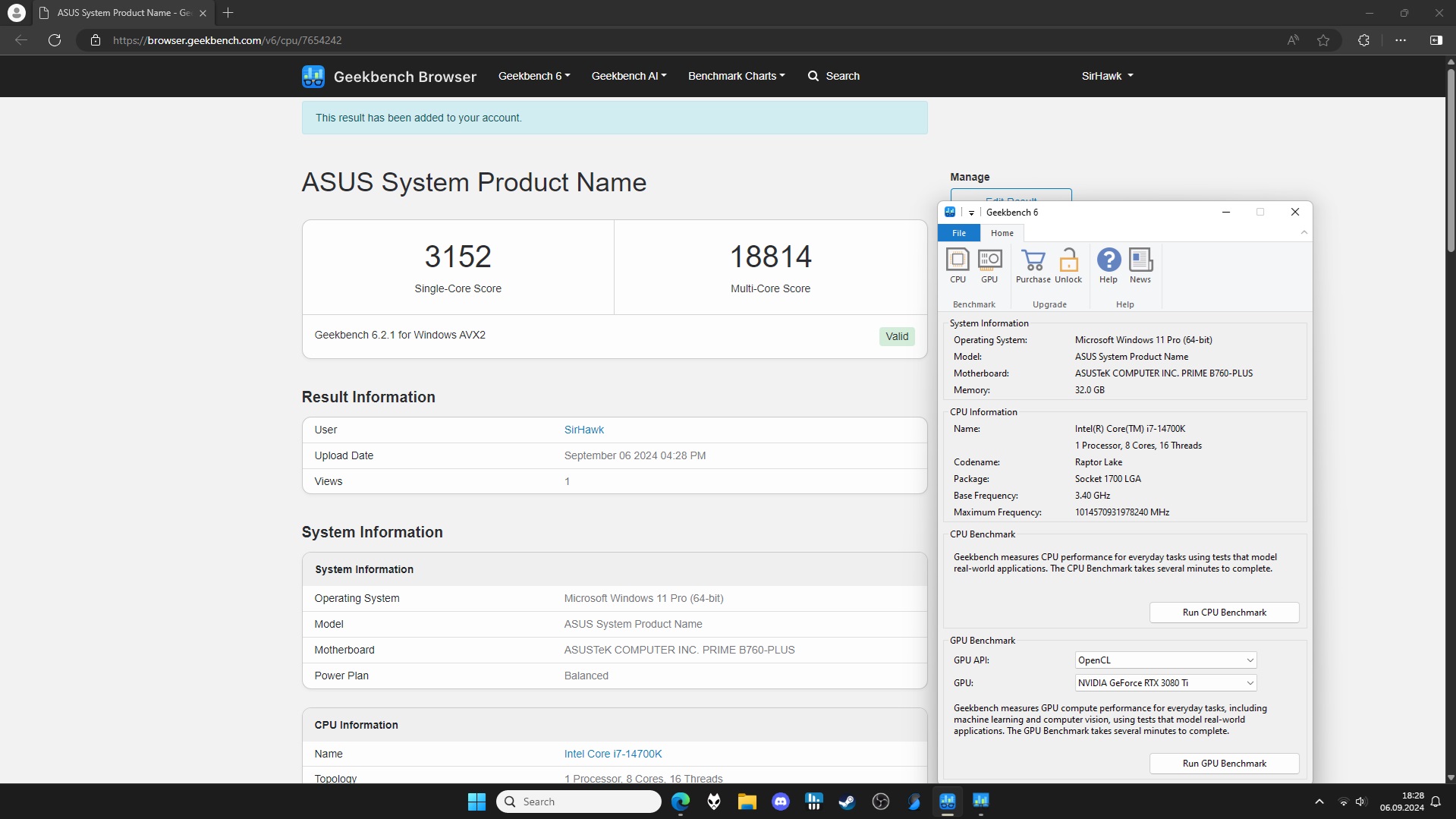Open Microsoft Edge from the taskbar

(681, 802)
